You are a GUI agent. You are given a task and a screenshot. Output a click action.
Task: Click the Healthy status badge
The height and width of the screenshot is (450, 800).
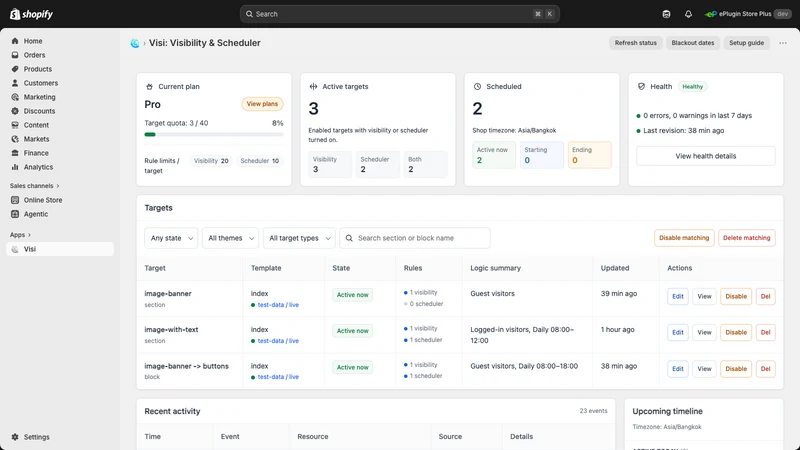(692, 87)
